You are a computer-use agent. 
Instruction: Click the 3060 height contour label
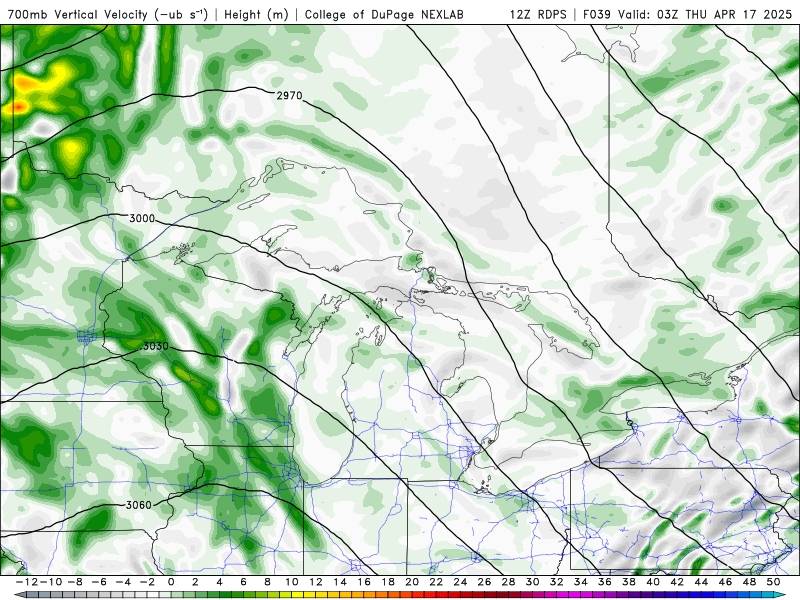tap(139, 505)
